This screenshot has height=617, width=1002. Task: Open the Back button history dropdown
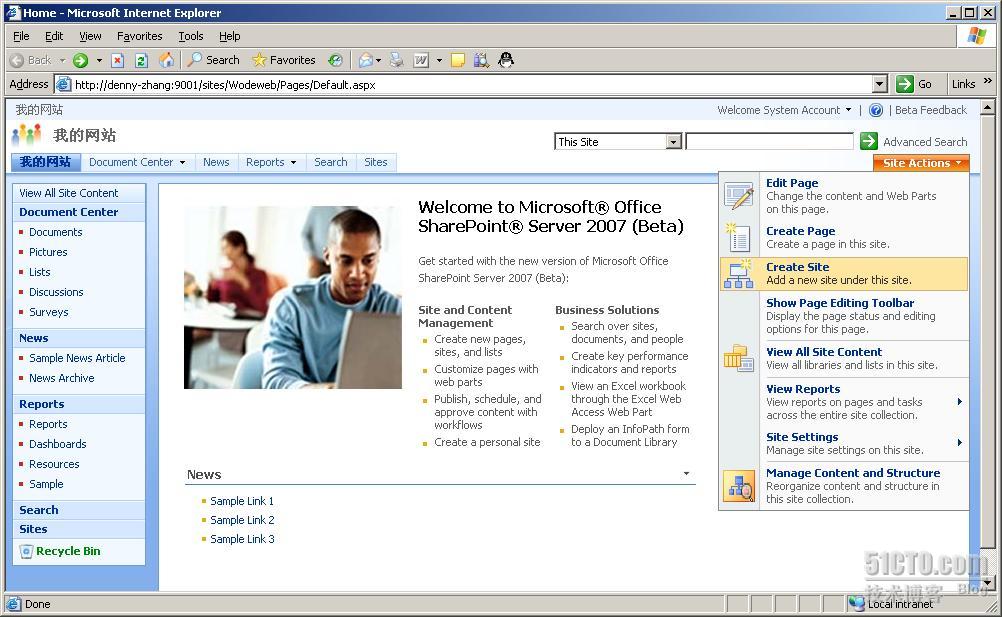tap(63, 60)
